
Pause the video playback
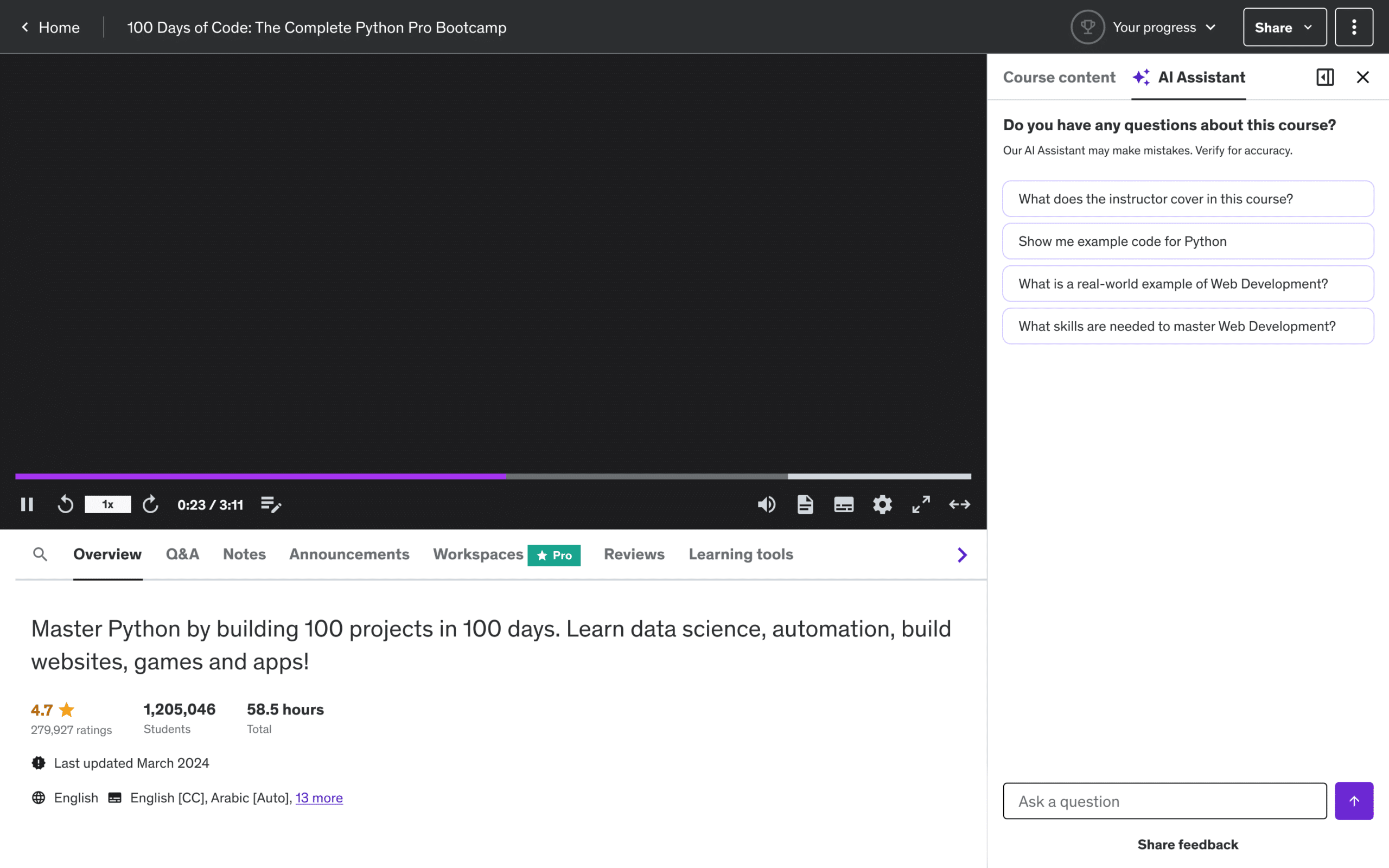(27, 505)
